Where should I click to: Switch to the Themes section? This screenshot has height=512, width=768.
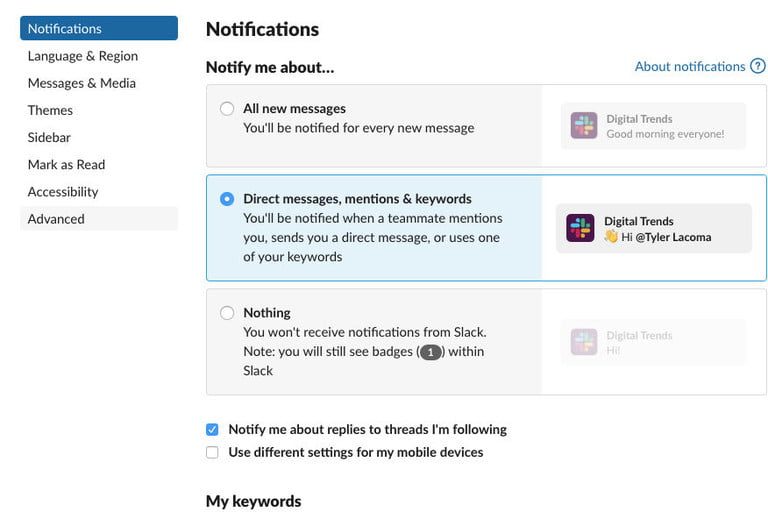pyautogui.click(x=50, y=110)
